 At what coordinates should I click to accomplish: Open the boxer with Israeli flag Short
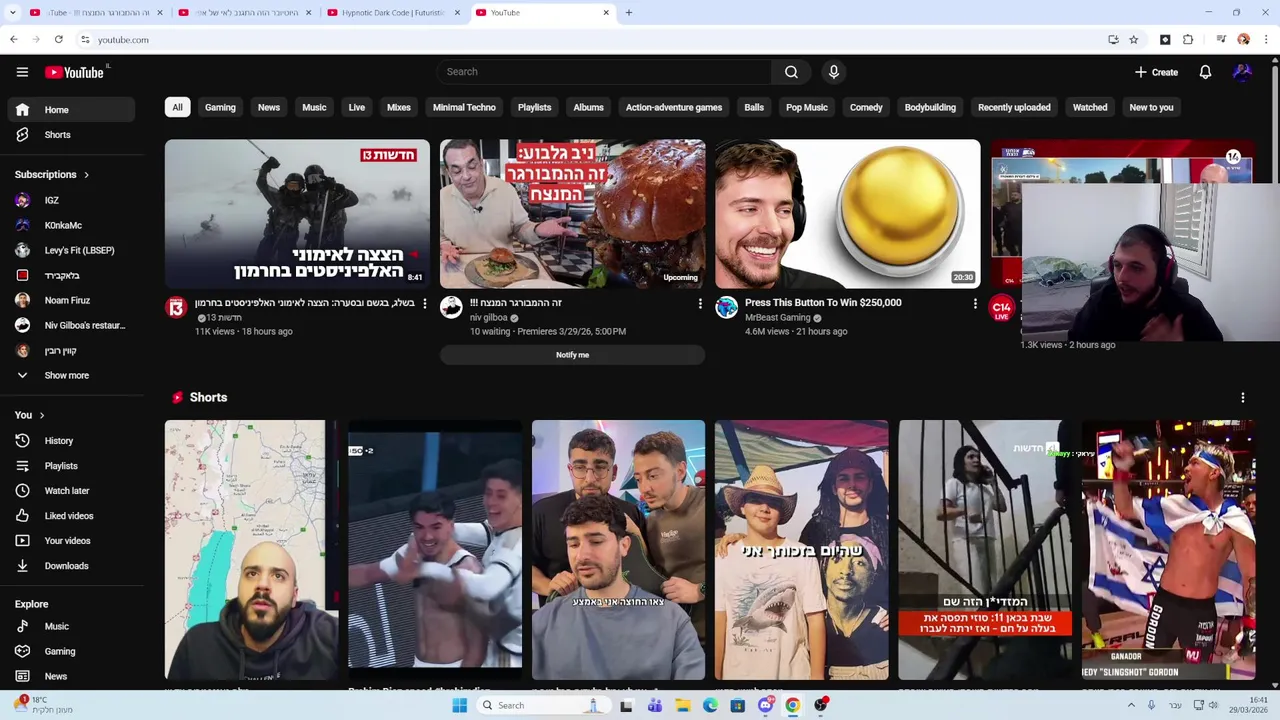point(1168,550)
